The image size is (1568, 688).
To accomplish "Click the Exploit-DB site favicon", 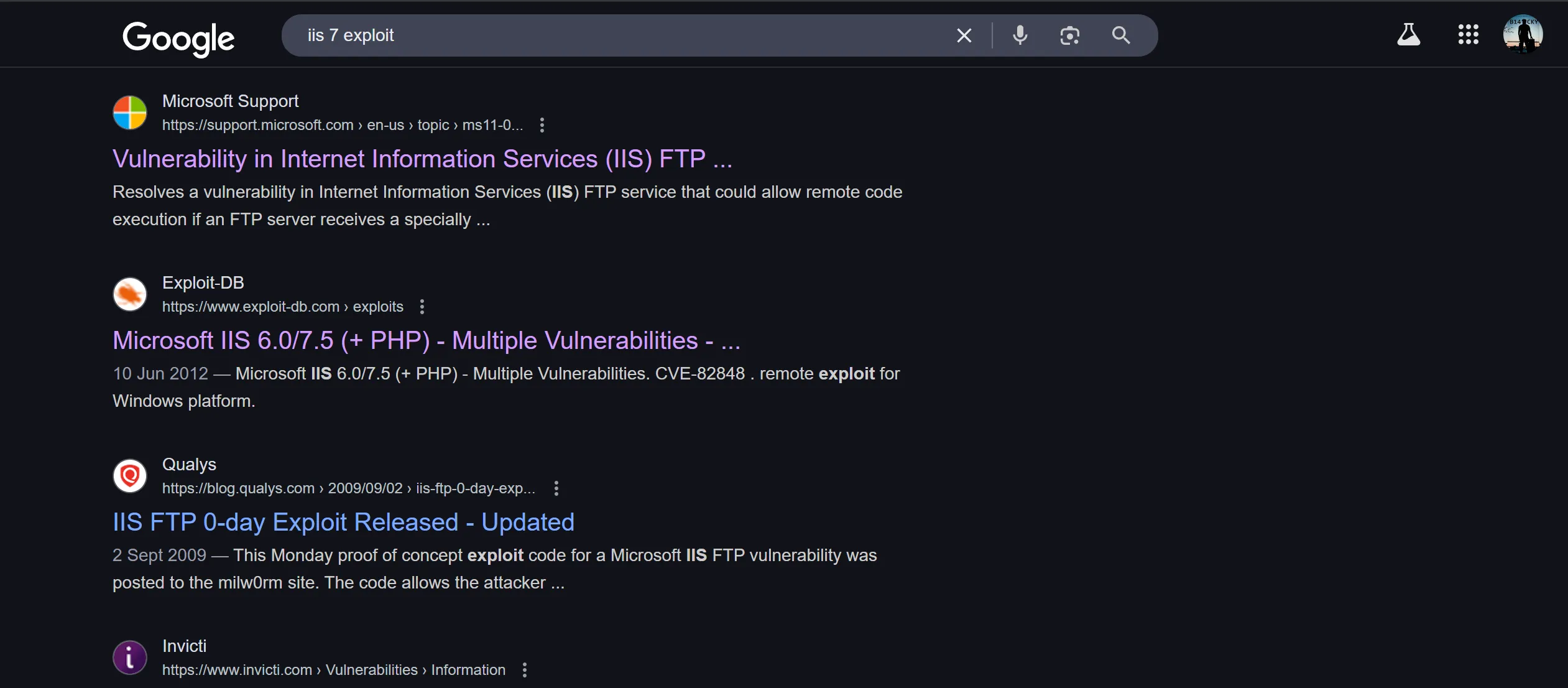I will [x=130, y=294].
